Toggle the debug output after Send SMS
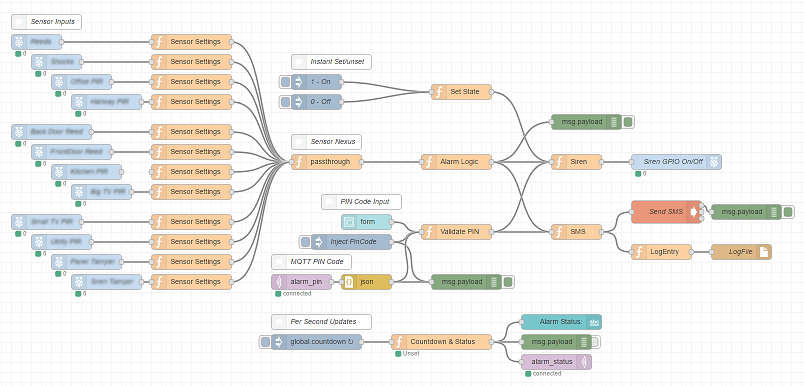The width and height of the screenshot is (805, 386). pyautogui.click(x=788, y=211)
